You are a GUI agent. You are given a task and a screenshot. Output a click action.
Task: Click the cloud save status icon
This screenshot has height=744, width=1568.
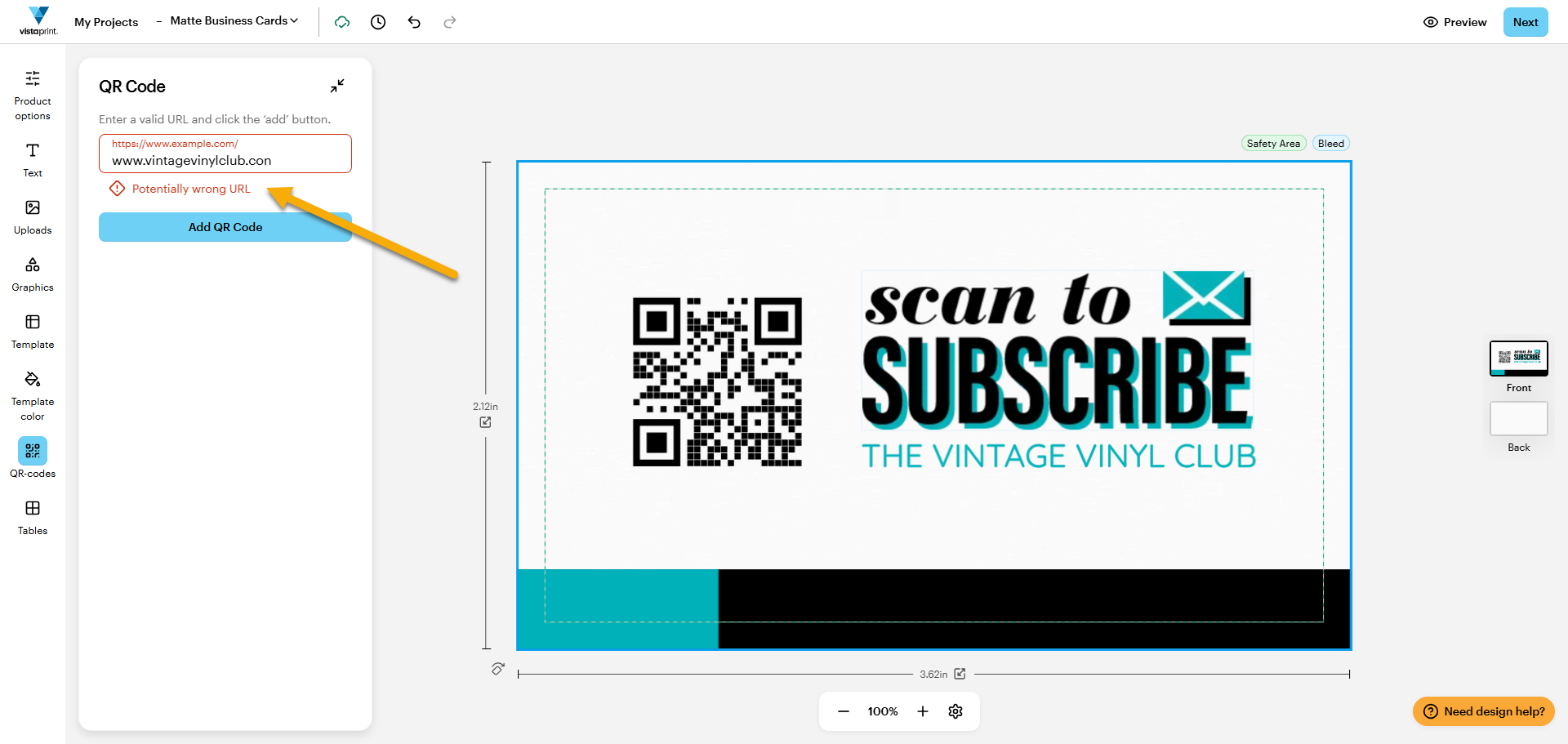pos(342,22)
